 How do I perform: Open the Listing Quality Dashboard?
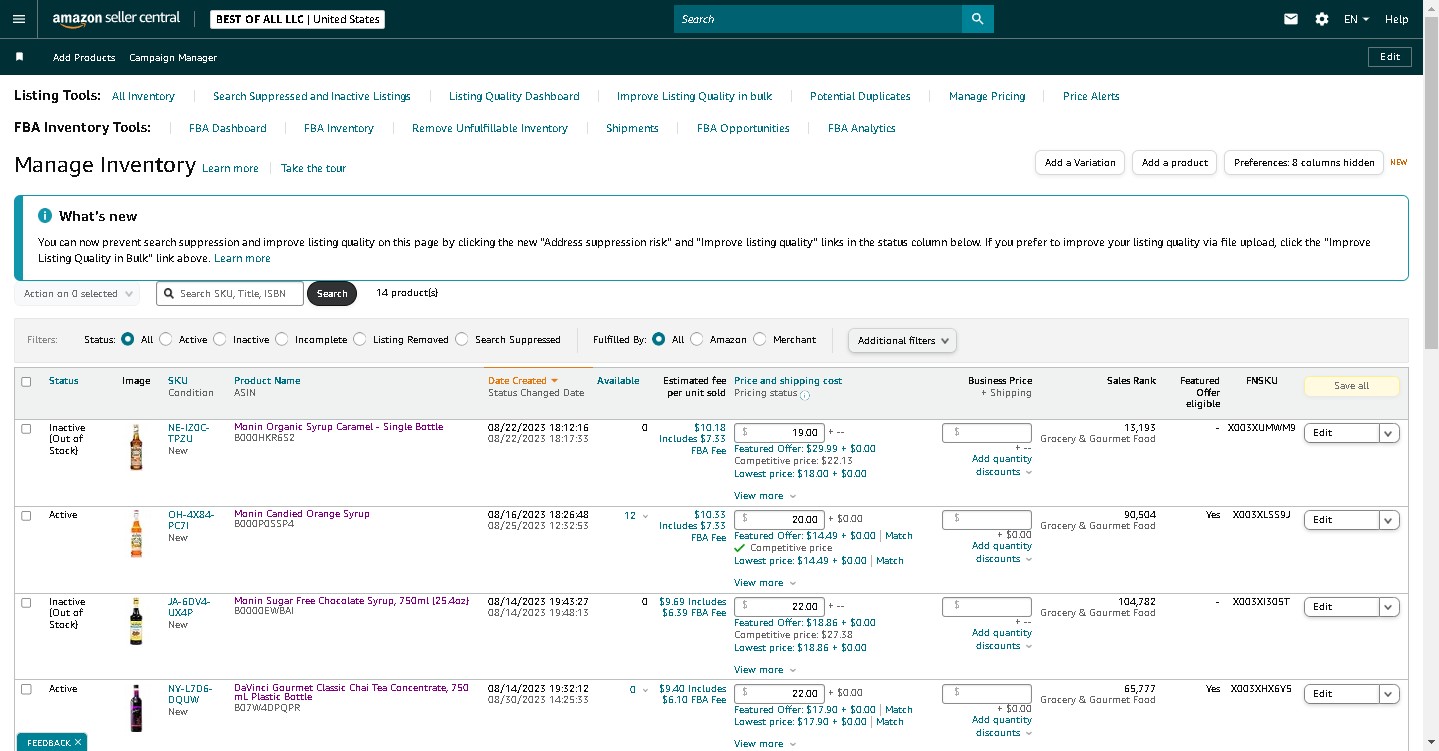tap(514, 96)
